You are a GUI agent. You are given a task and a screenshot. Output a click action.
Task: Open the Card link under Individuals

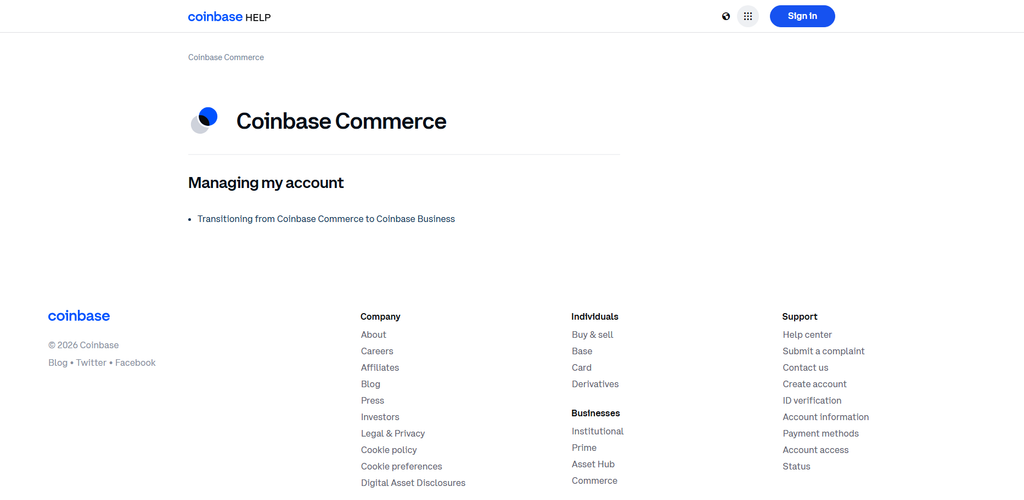[581, 367]
